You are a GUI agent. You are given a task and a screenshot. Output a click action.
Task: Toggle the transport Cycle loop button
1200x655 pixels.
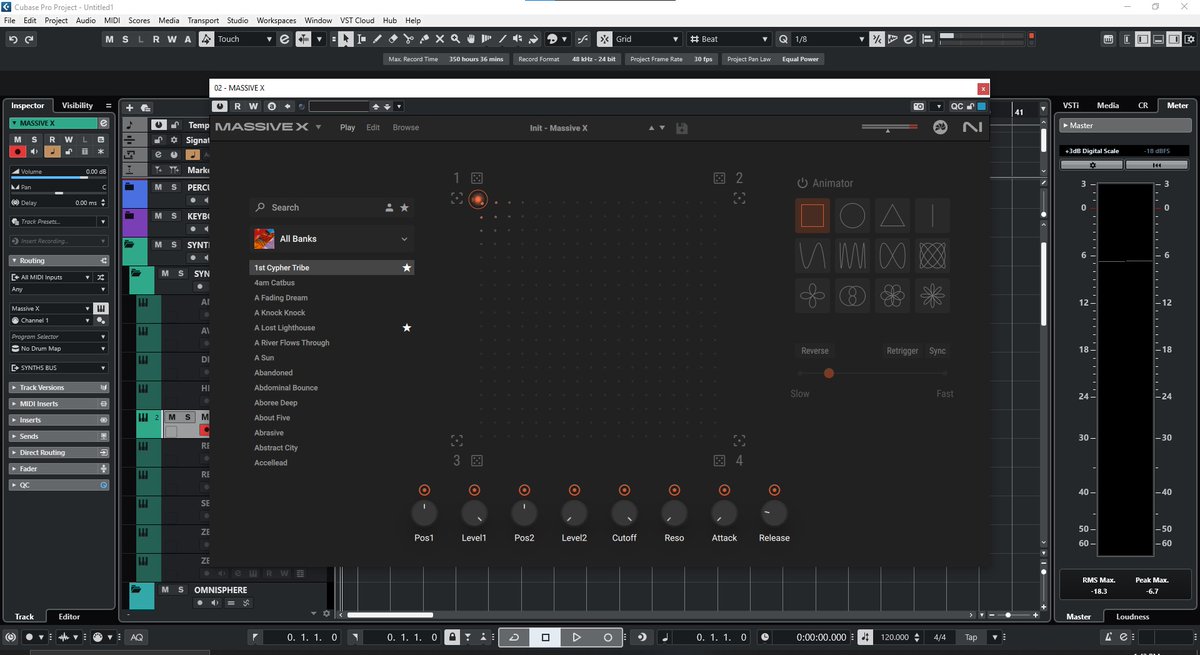point(513,637)
